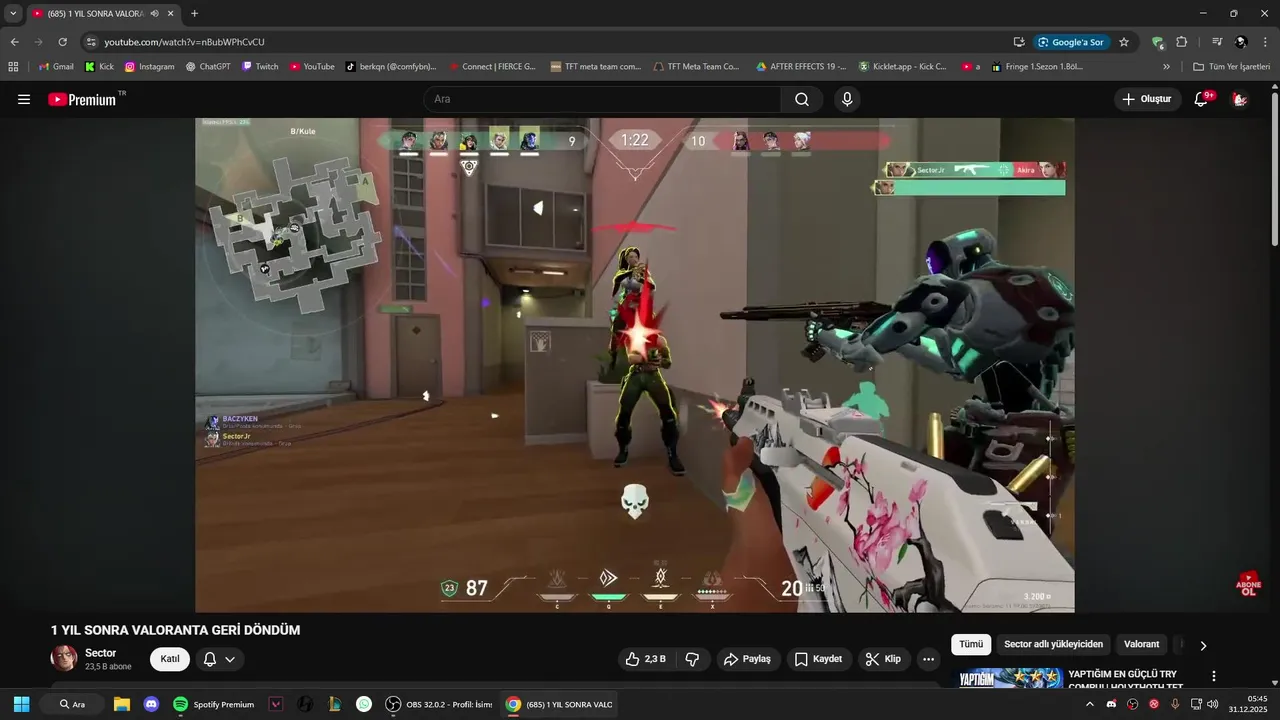Open more actions three-dot menu below video

pyautogui.click(x=928, y=659)
